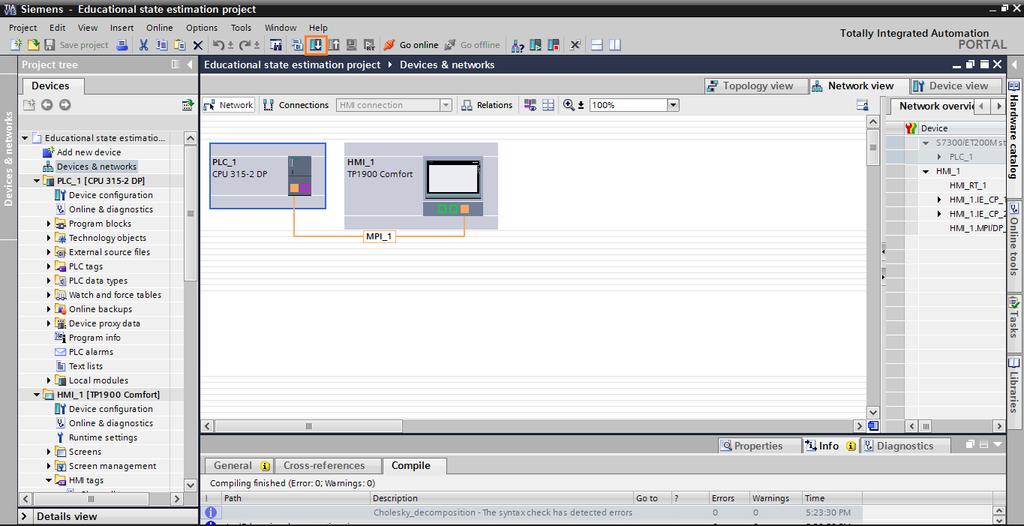Click the Cut scissors icon
Viewport: 1024px width, 526px height.
pos(143,45)
